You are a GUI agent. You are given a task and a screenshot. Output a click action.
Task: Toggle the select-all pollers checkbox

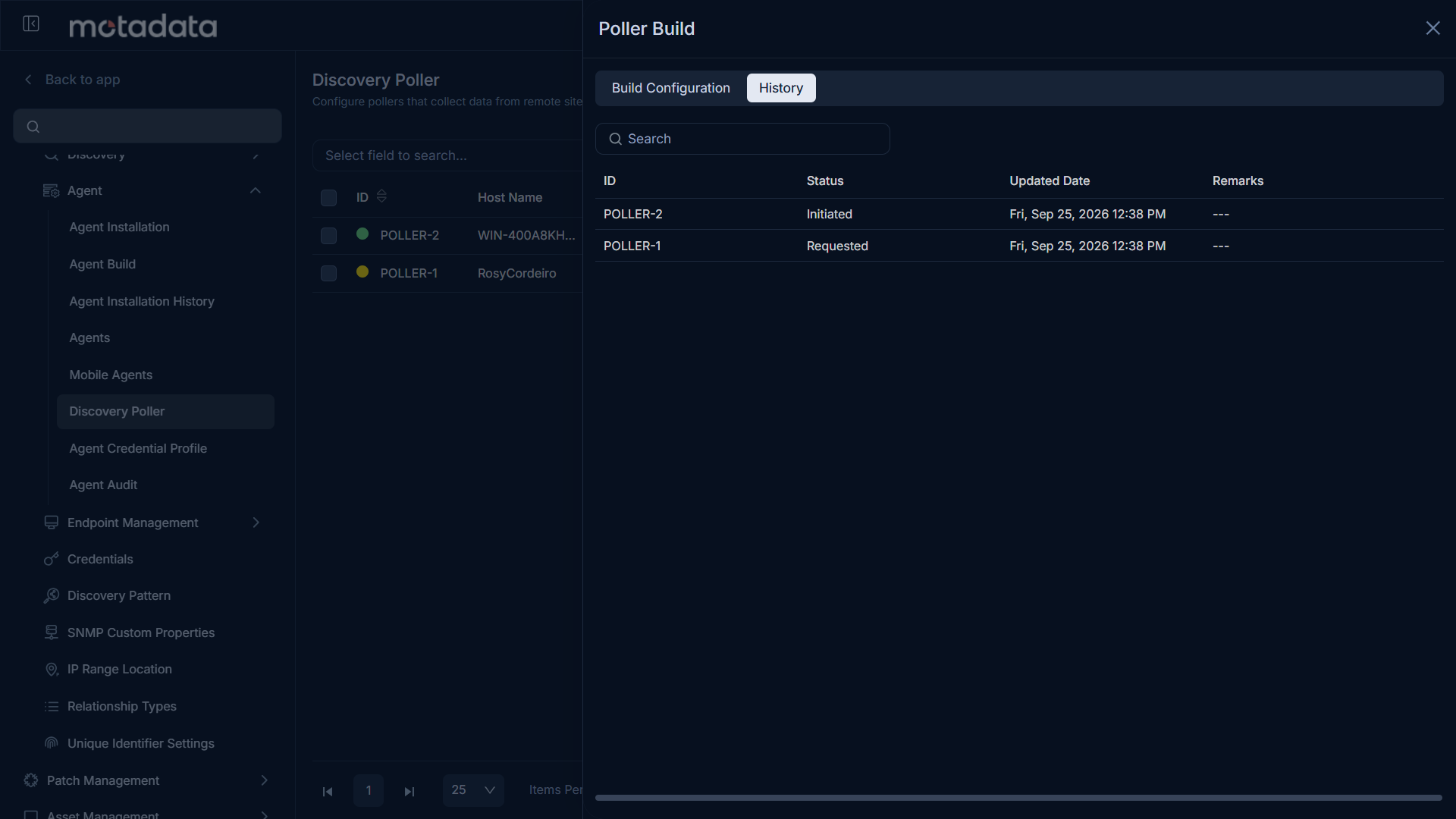point(328,198)
